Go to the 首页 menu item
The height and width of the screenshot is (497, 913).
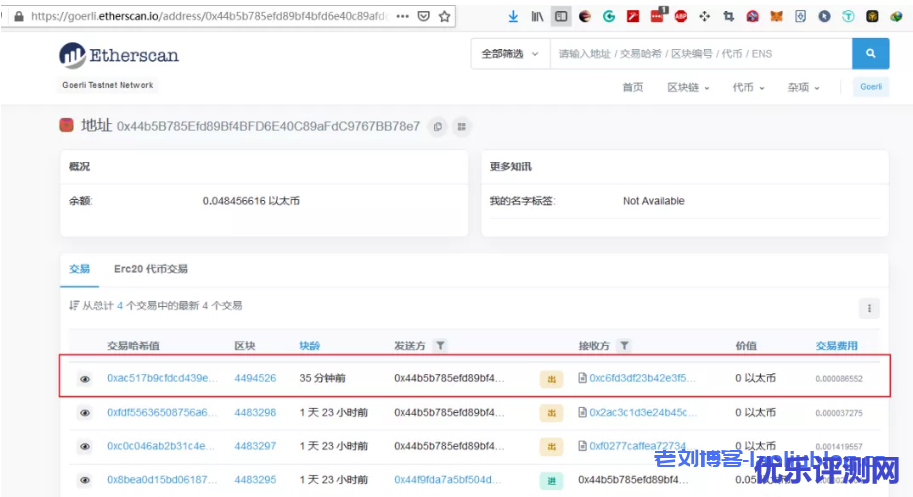pos(632,87)
